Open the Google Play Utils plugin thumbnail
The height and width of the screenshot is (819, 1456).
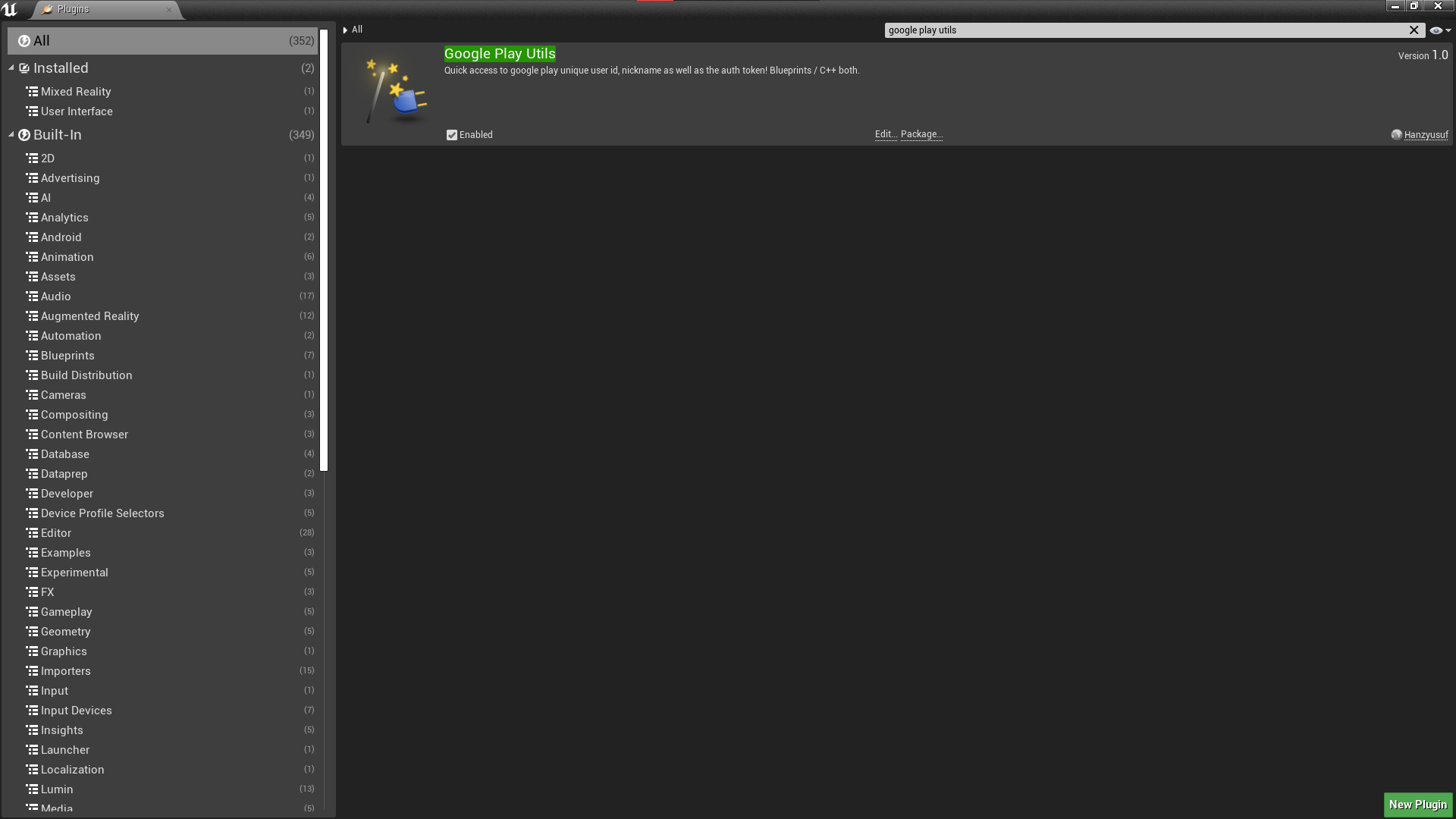394,91
